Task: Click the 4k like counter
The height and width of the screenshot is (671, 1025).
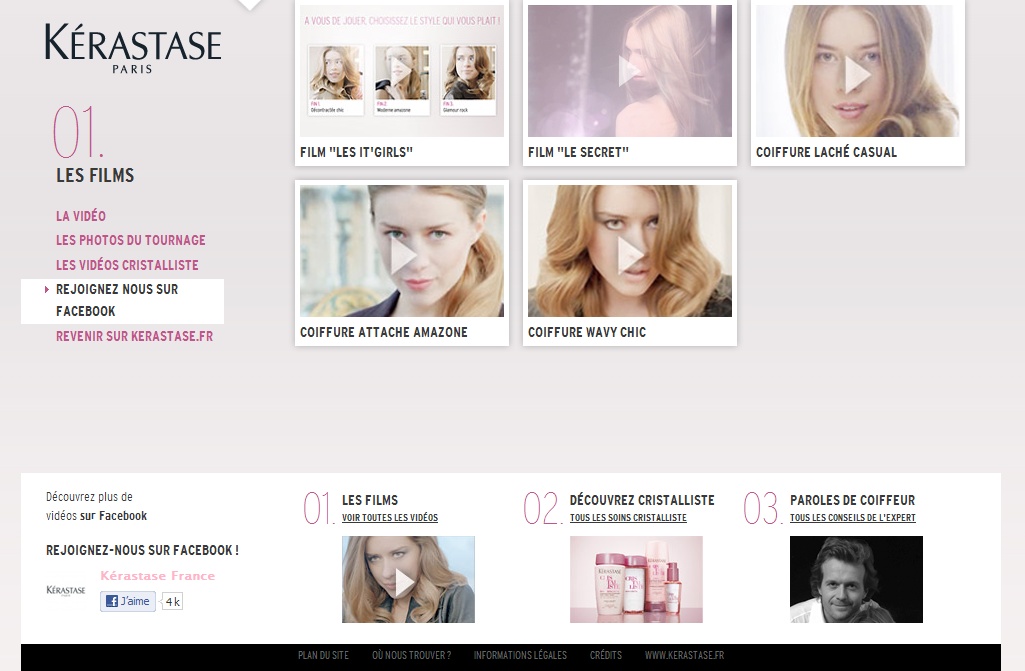Action: tap(173, 602)
